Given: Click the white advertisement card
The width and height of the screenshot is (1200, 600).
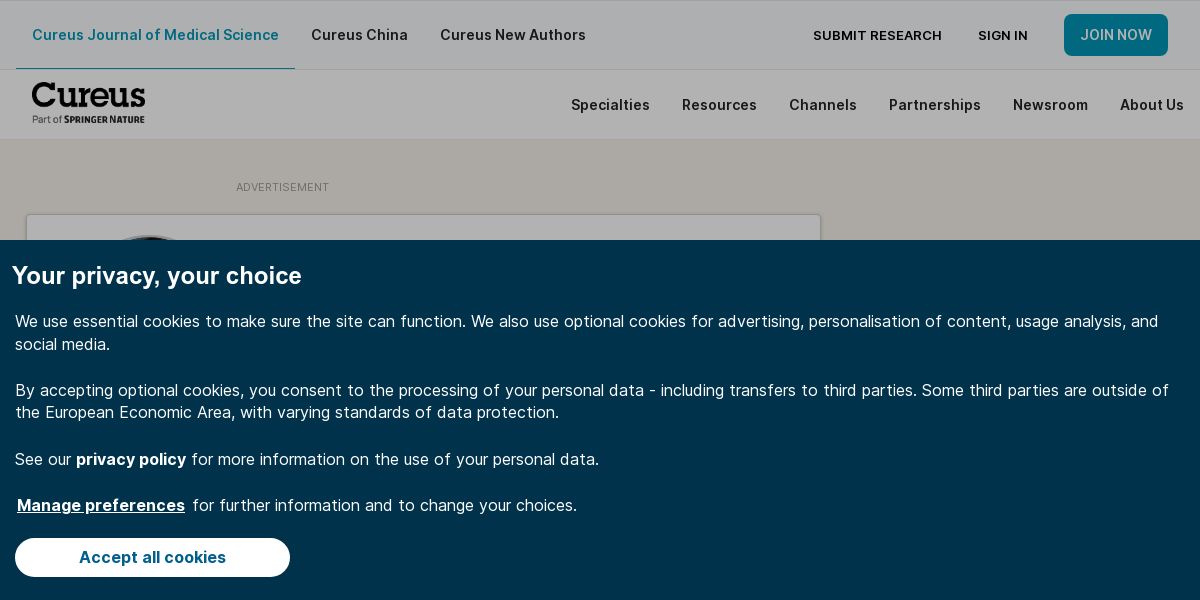Looking at the screenshot, I should 423,227.
